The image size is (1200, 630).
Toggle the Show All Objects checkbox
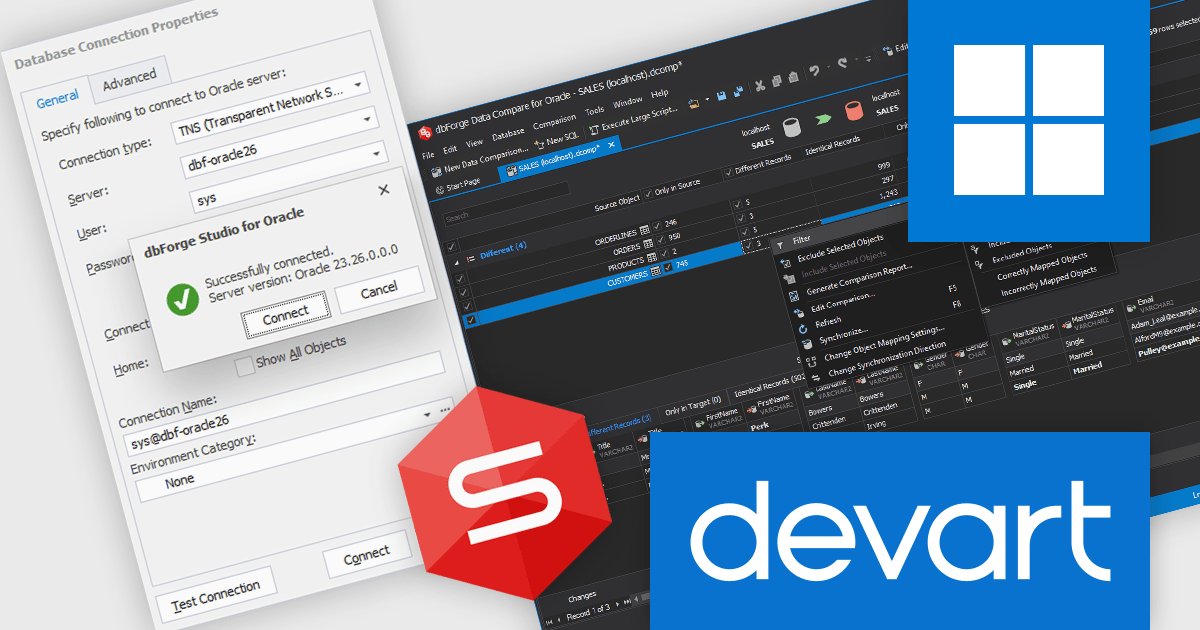coord(244,365)
